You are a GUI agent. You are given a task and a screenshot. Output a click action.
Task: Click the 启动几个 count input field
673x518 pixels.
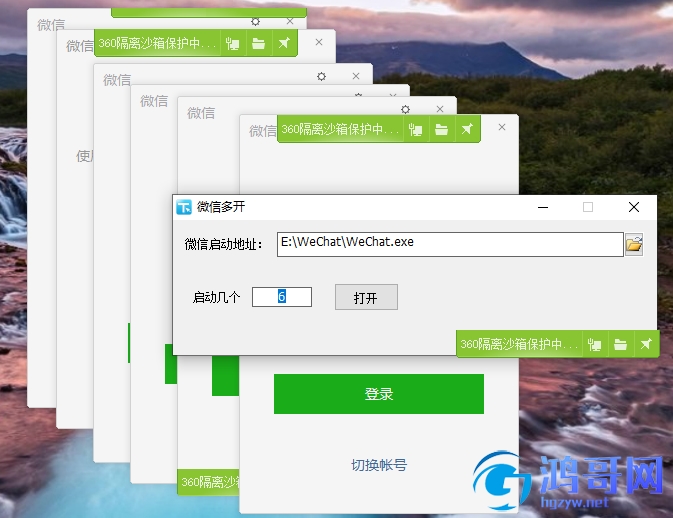[282, 297]
